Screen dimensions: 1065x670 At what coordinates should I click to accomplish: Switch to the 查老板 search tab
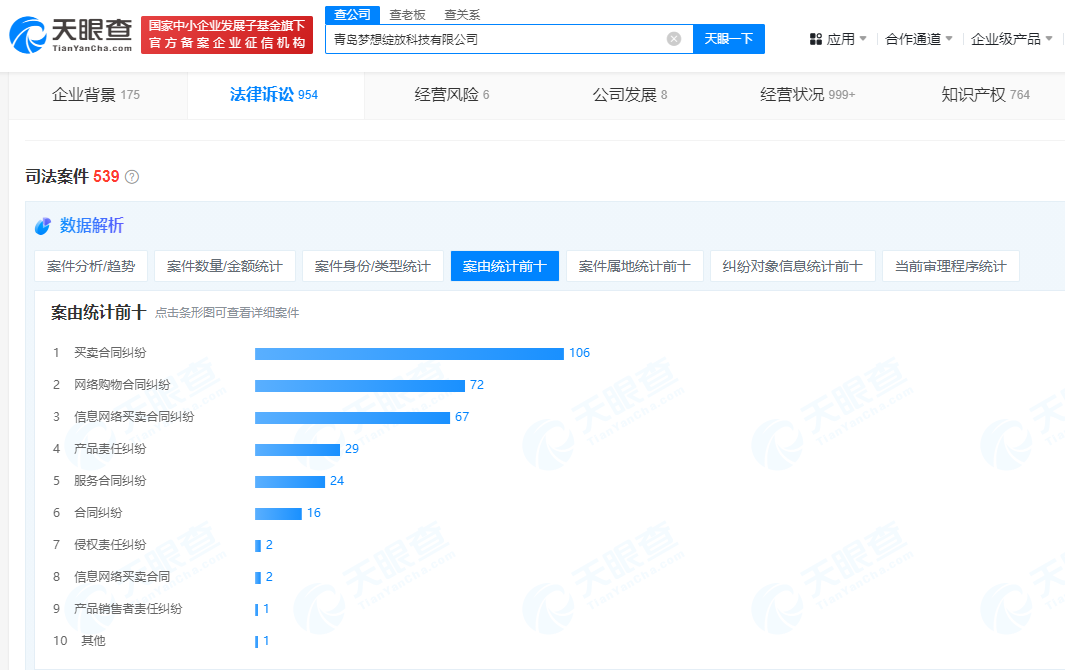pyautogui.click(x=408, y=15)
